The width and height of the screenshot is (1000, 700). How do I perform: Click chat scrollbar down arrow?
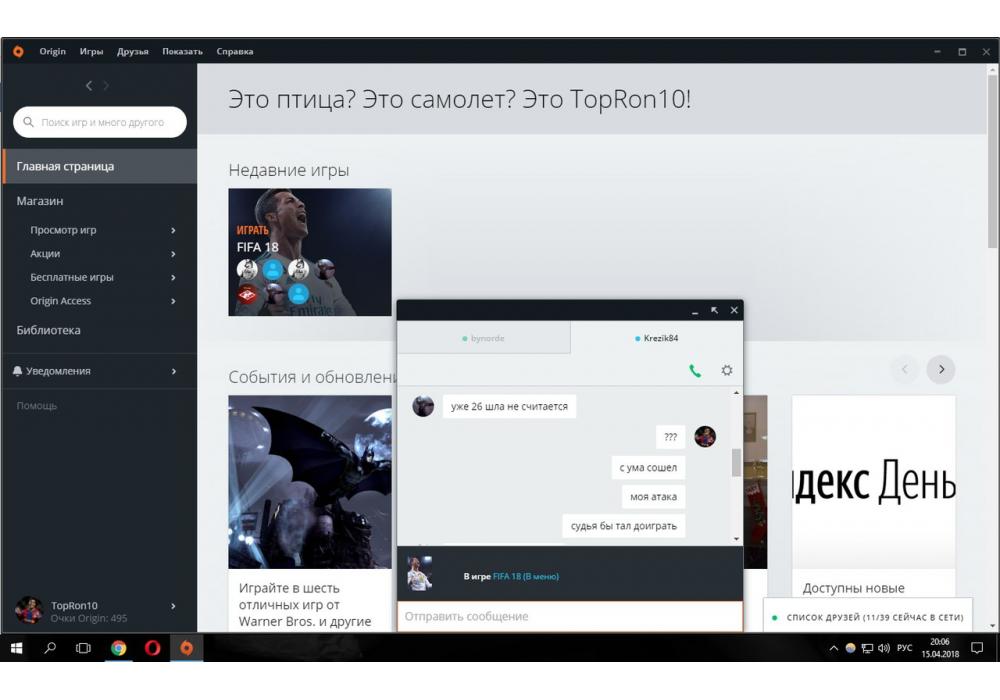[x=737, y=539]
